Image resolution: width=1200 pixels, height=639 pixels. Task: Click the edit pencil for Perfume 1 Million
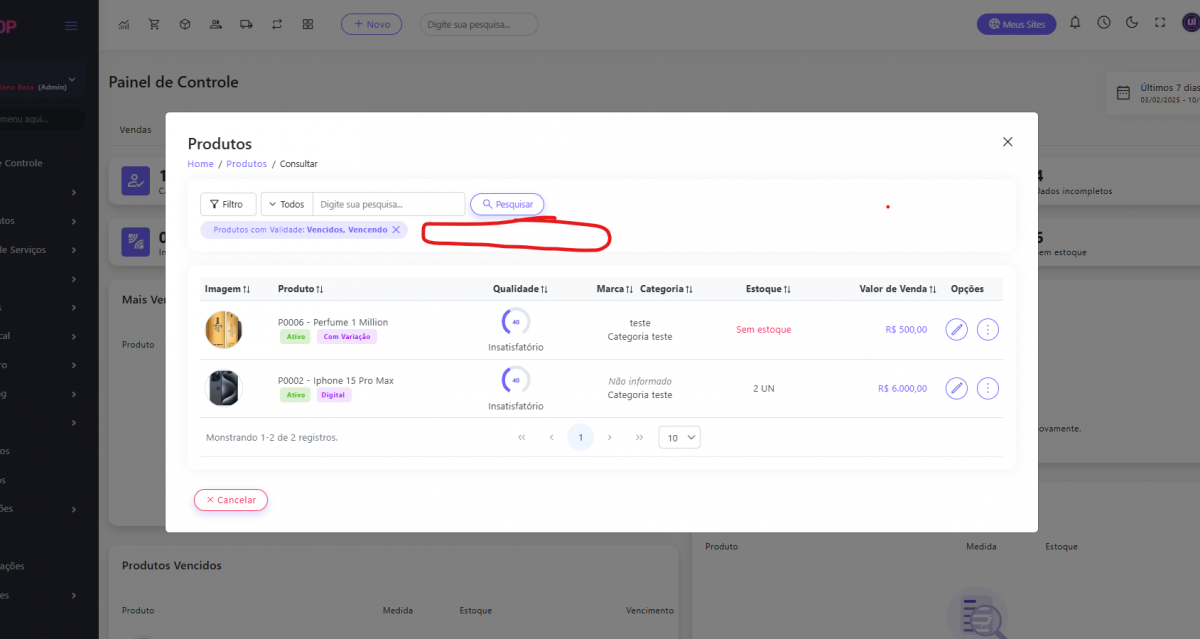point(956,329)
